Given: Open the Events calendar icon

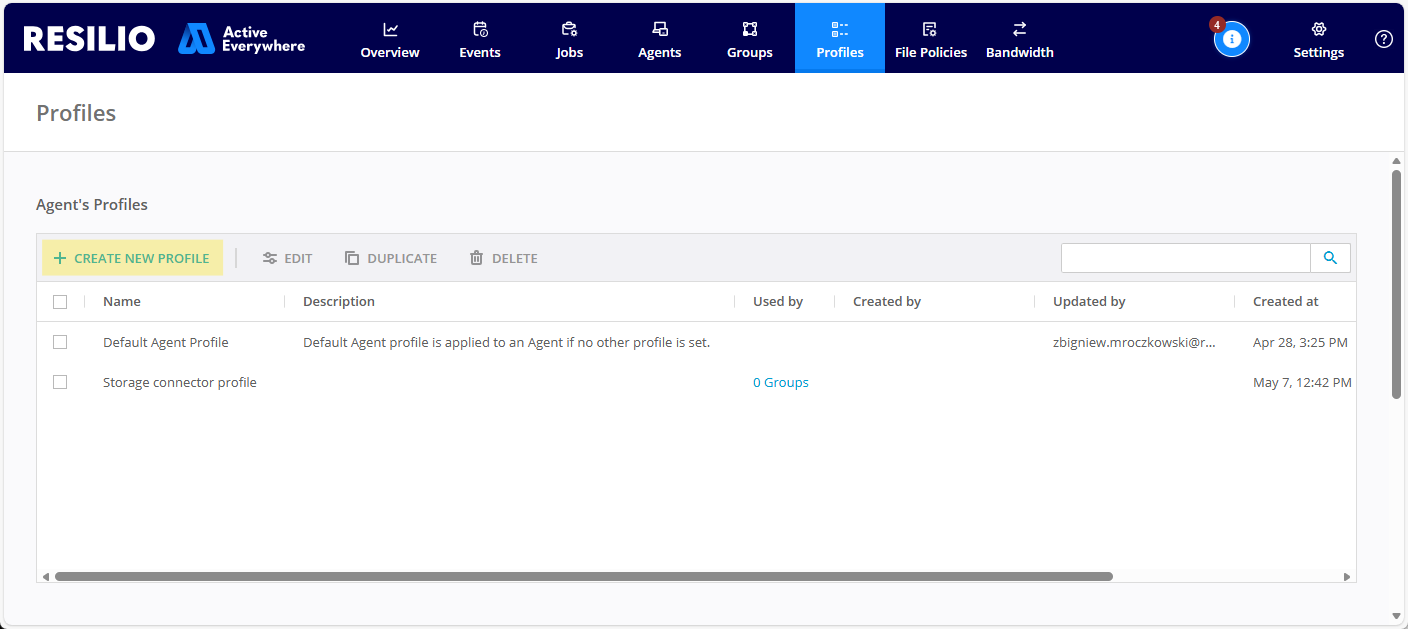Looking at the screenshot, I should pos(479,29).
